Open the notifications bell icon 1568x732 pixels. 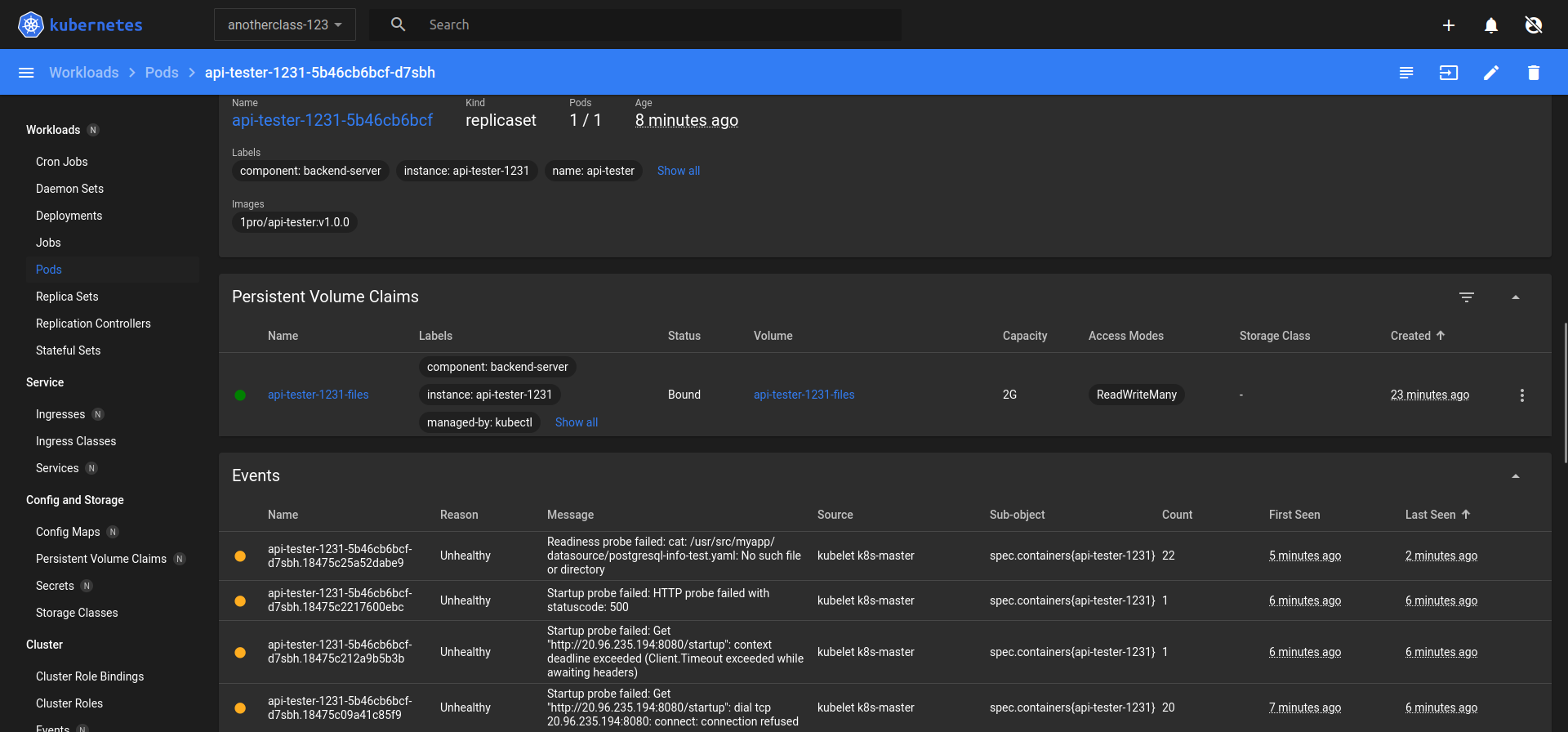(x=1491, y=25)
